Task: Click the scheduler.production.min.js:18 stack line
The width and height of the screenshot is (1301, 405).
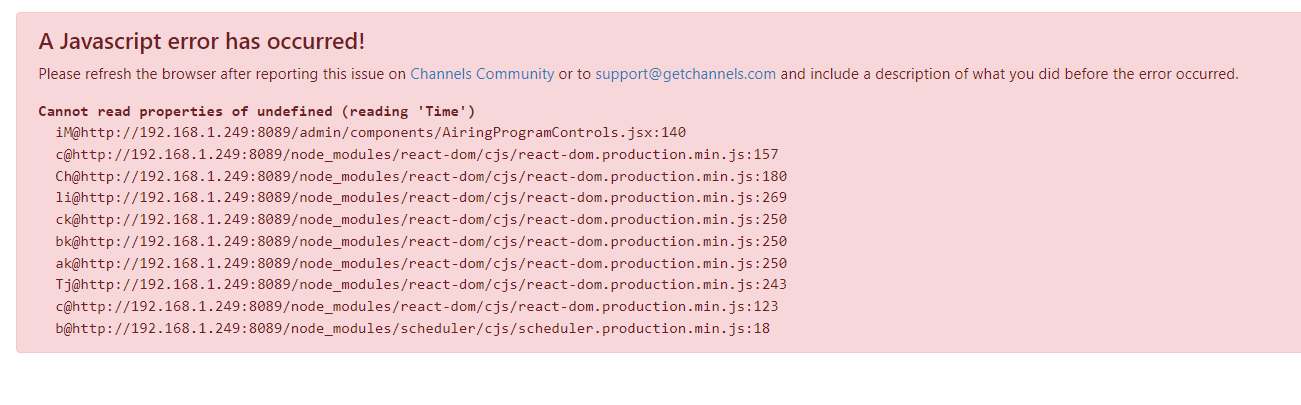Action: [x=413, y=329]
